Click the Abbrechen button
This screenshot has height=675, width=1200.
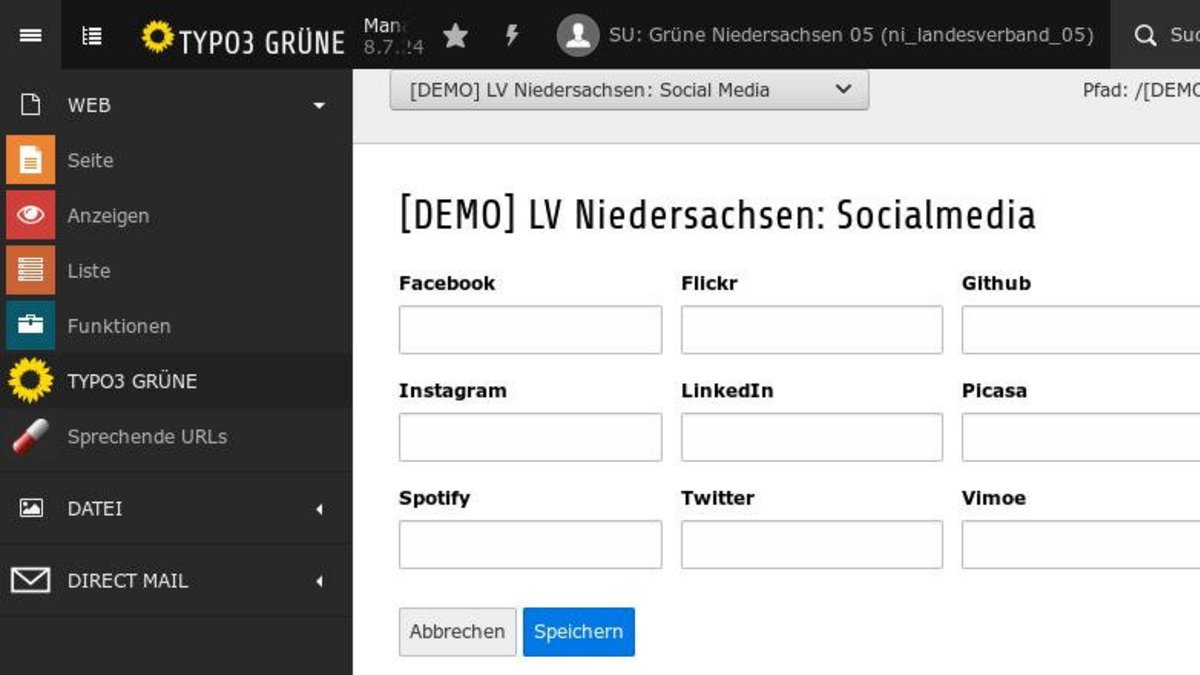[x=457, y=632]
